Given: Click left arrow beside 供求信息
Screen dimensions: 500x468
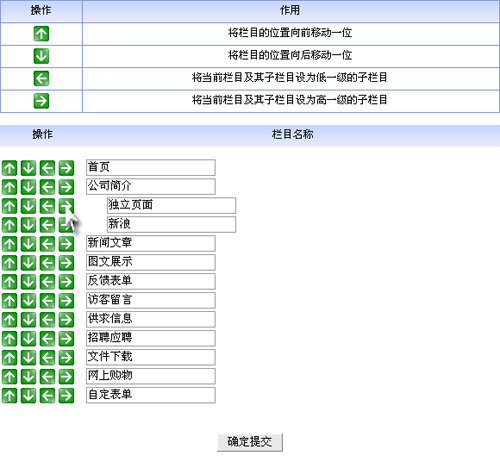Looking at the screenshot, I should [47, 320].
